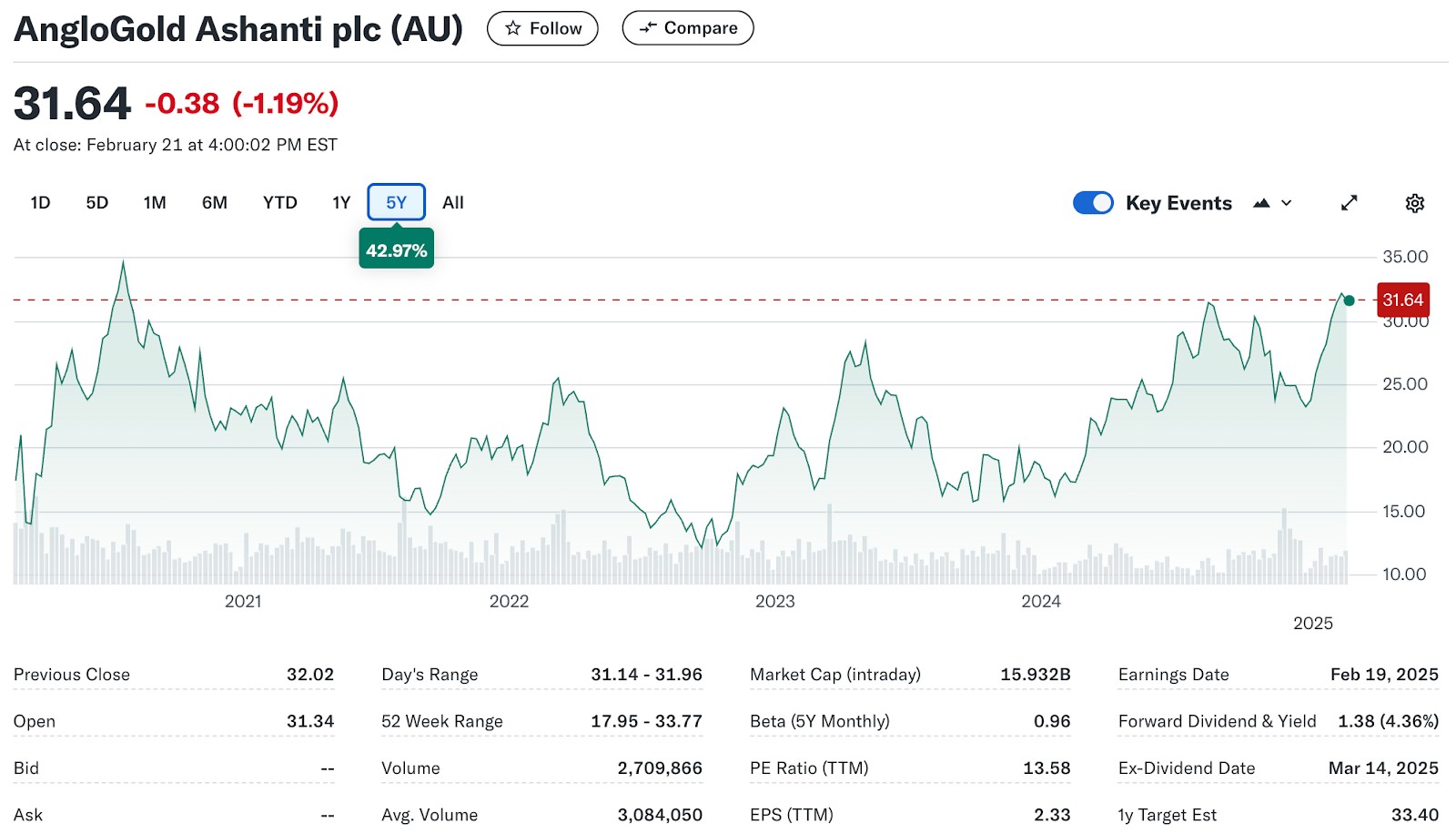Select the 6M time range
Screen dimensions: 1456x834
pos(215,202)
